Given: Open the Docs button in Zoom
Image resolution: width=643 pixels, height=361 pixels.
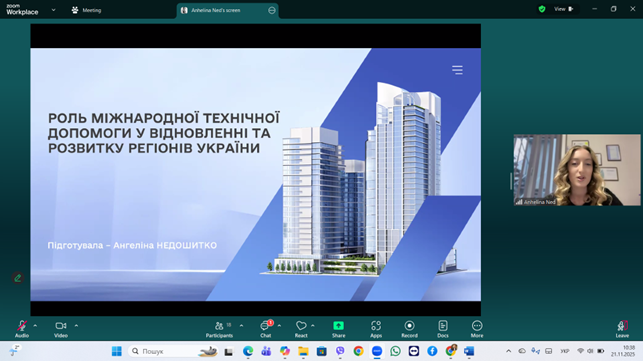Looking at the screenshot, I should coord(443,329).
